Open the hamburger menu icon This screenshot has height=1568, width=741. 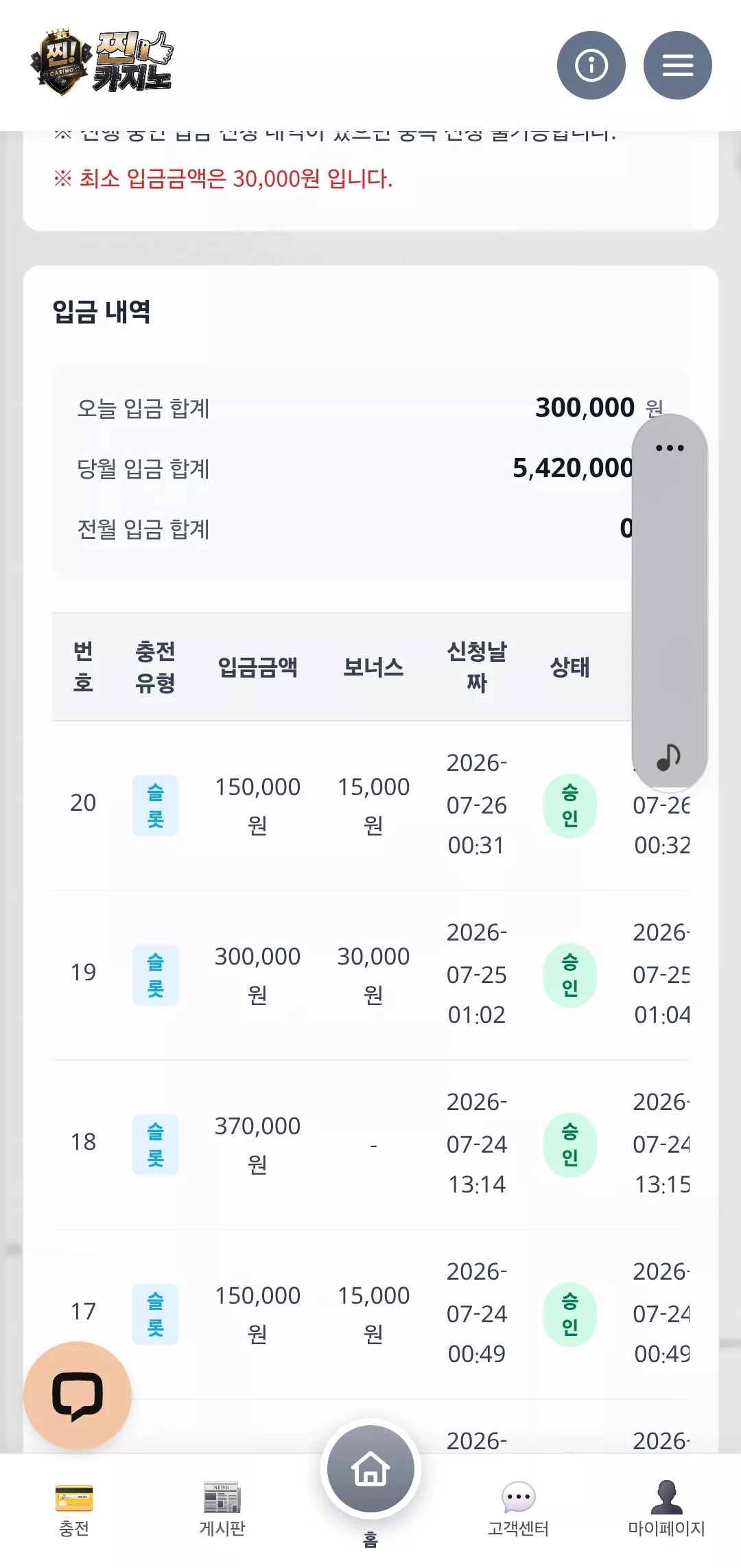tap(677, 65)
